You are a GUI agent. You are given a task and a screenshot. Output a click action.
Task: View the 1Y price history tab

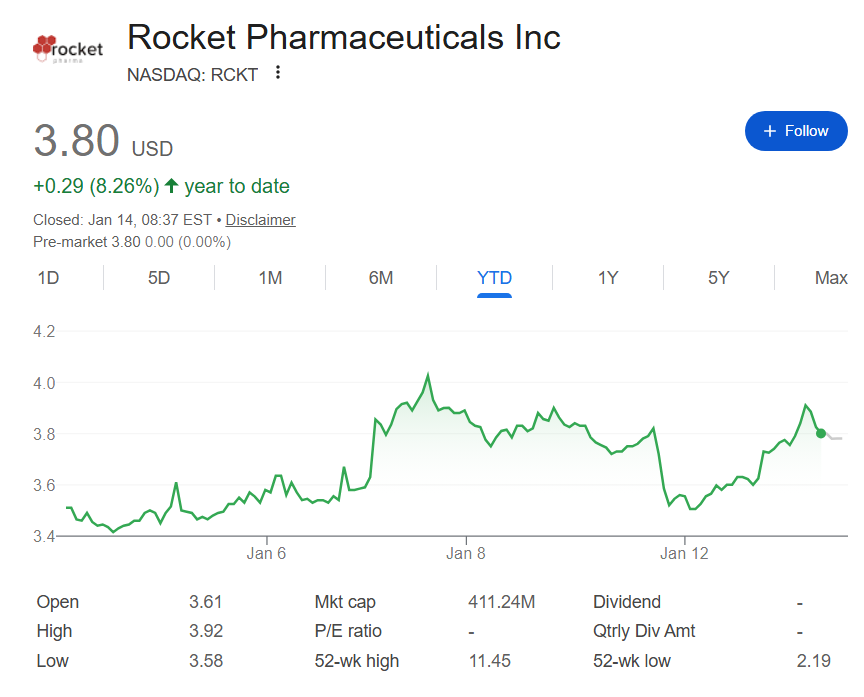tap(608, 278)
